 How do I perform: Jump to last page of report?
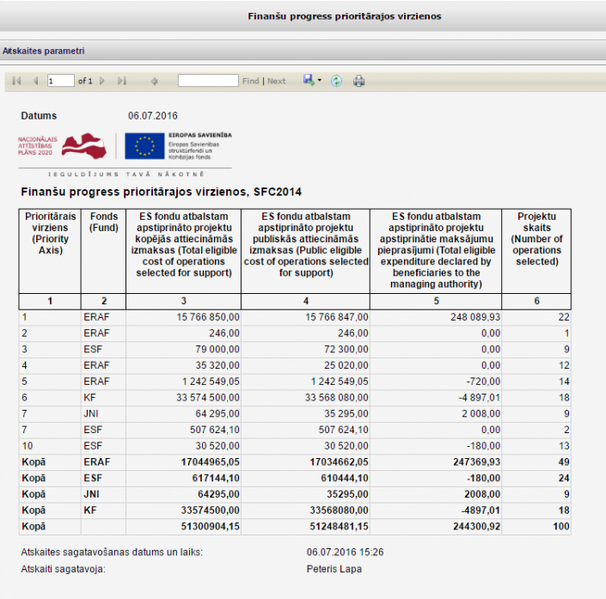pos(122,81)
